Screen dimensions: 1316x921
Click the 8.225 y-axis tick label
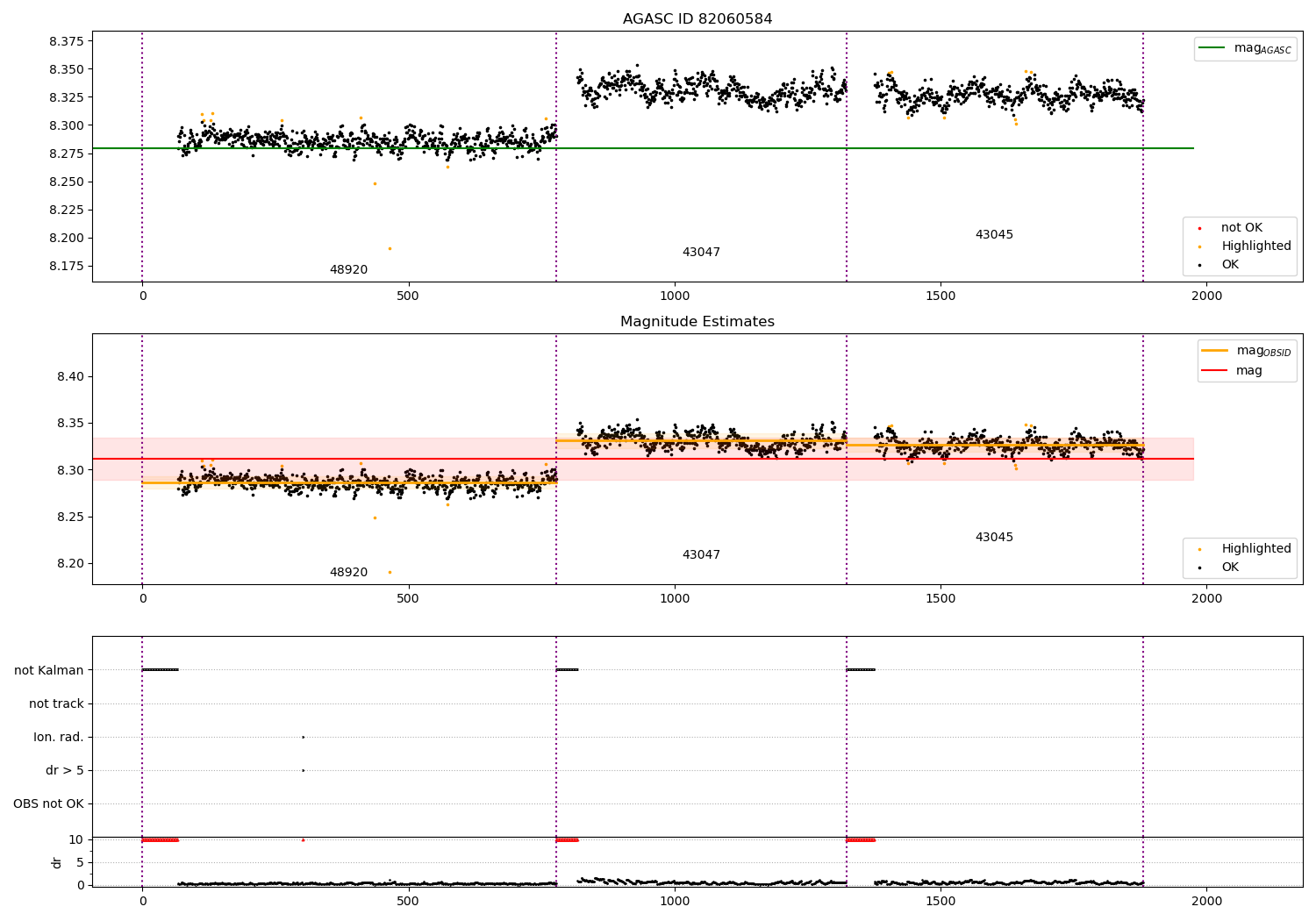(66, 211)
